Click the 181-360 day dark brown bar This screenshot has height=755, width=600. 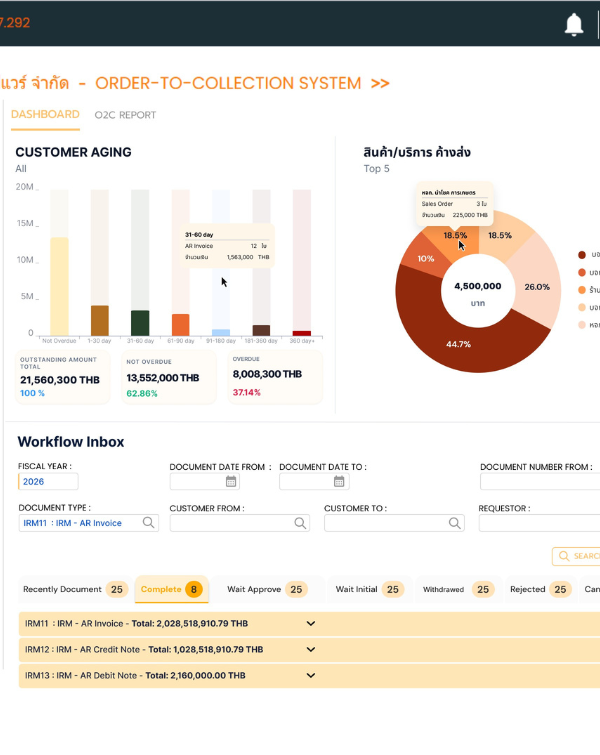pos(261,330)
